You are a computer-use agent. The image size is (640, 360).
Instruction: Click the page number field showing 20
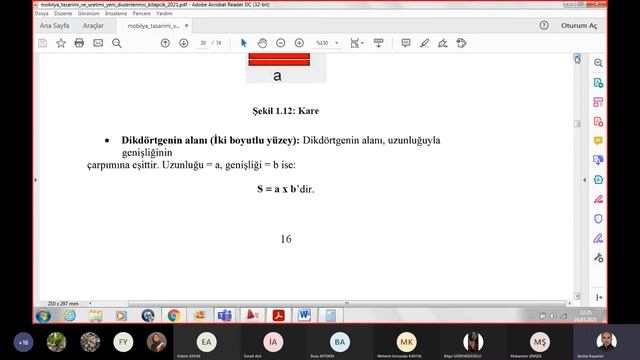203,43
